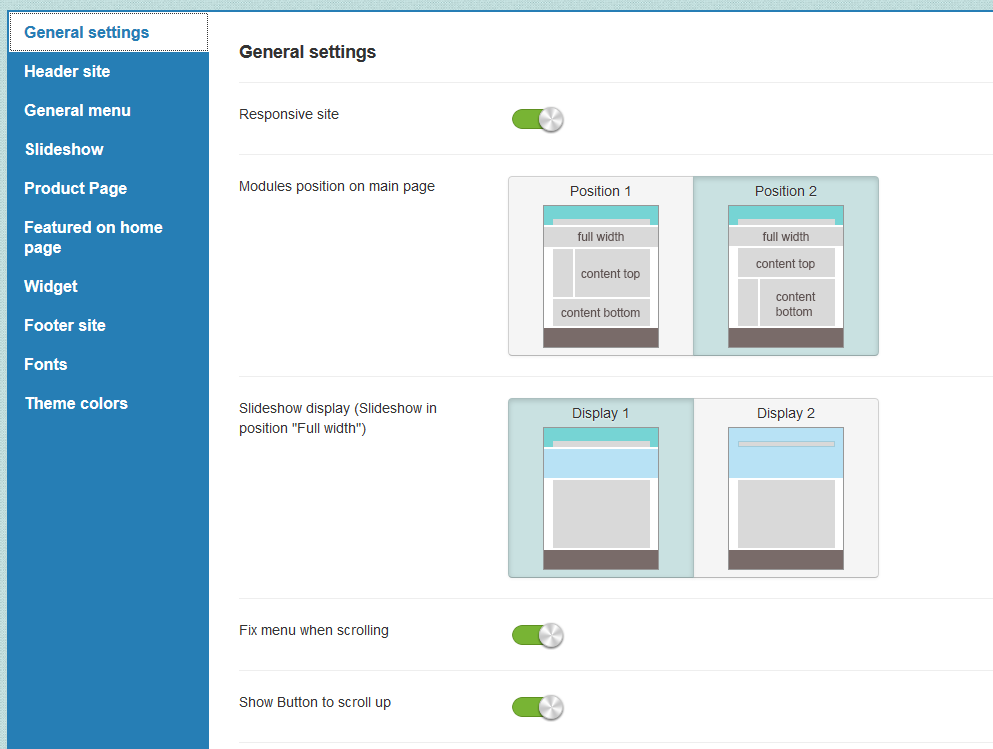The height and width of the screenshot is (749, 993).
Task: Open Theme colors settings
Action: (76, 403)
